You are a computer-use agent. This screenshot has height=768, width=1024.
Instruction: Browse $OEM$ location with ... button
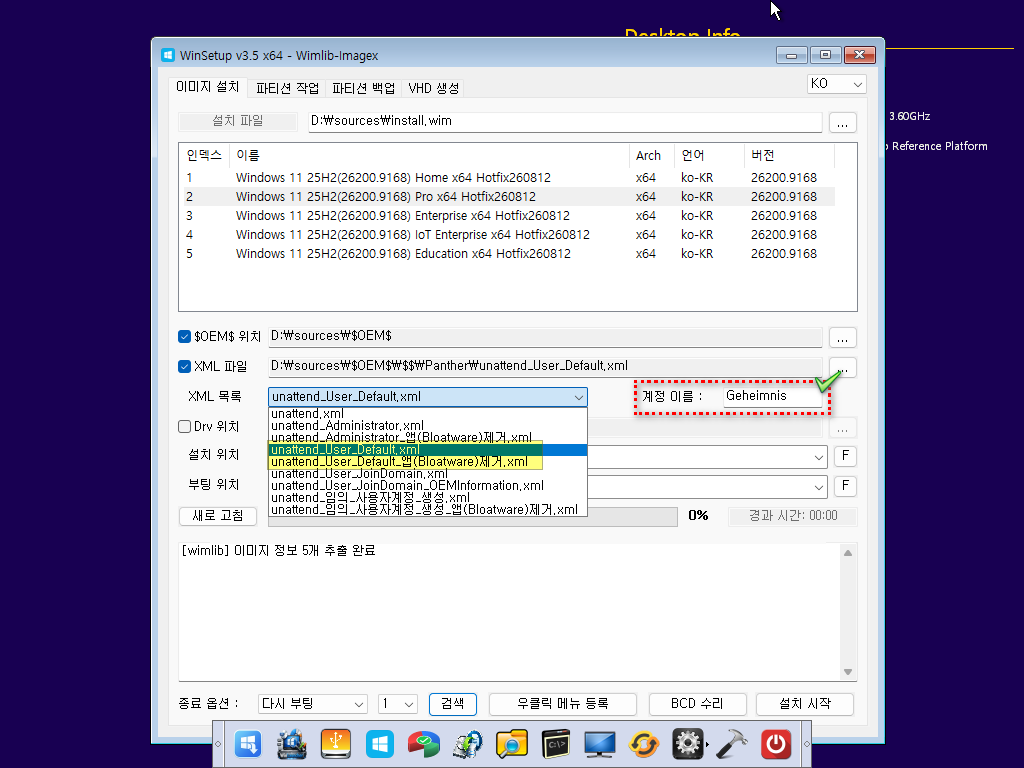pyautogui.click(x=842, y=338)
